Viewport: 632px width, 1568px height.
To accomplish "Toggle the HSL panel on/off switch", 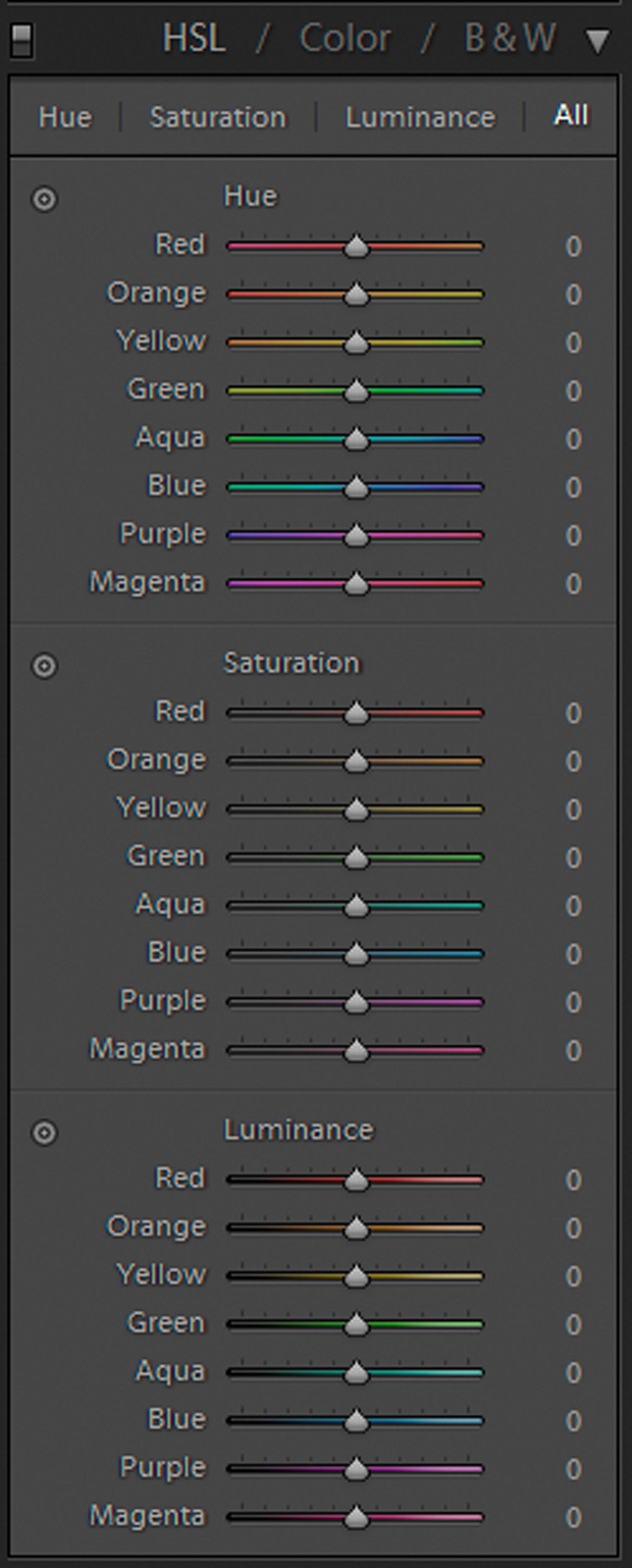I will point(22,41).
